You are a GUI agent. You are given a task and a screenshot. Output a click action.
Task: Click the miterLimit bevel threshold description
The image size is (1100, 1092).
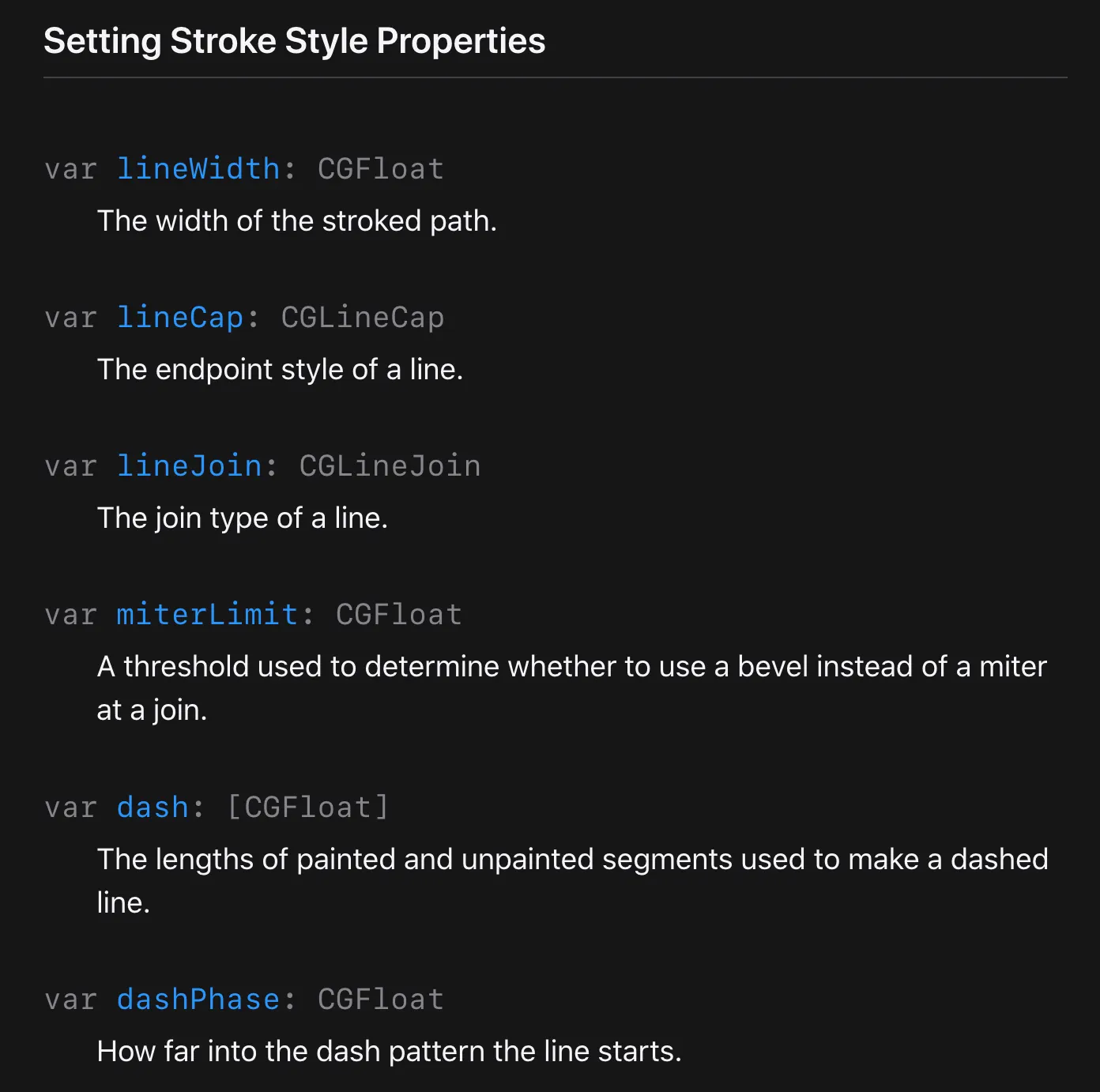click(572, 688)
